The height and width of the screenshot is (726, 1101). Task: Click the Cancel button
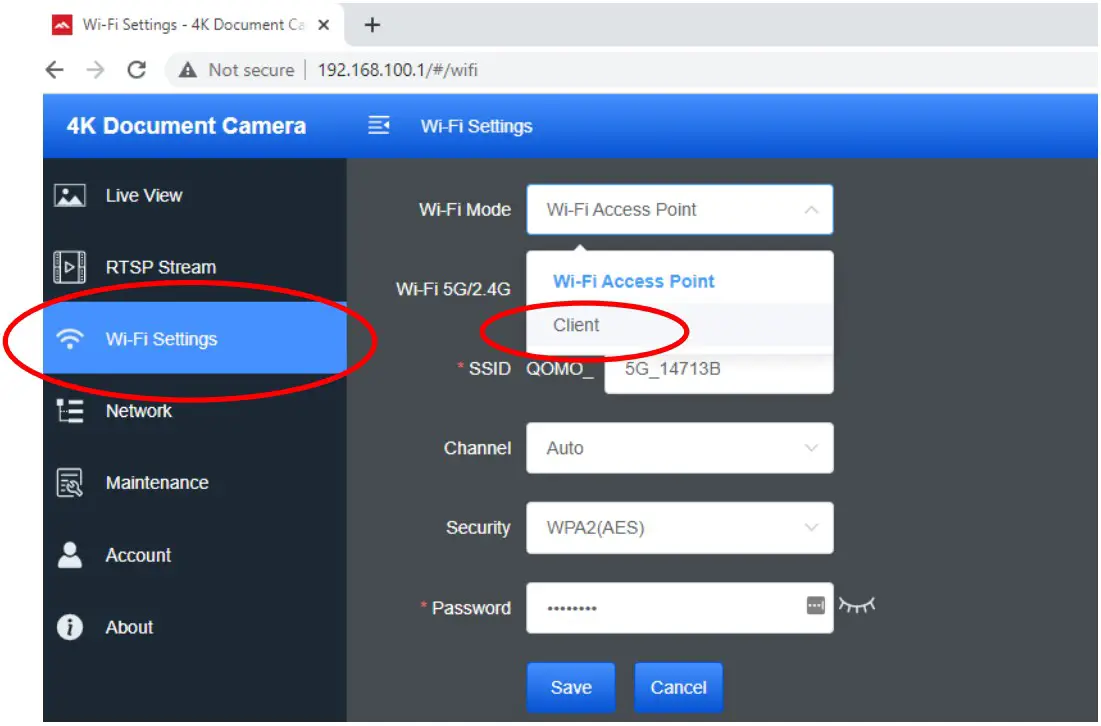(678, 687)
